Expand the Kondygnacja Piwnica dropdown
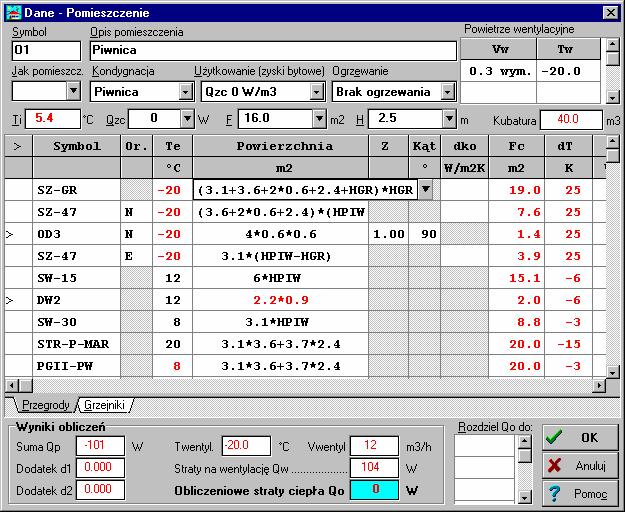This screenshot has height=512, width=625. click(185, 92)
